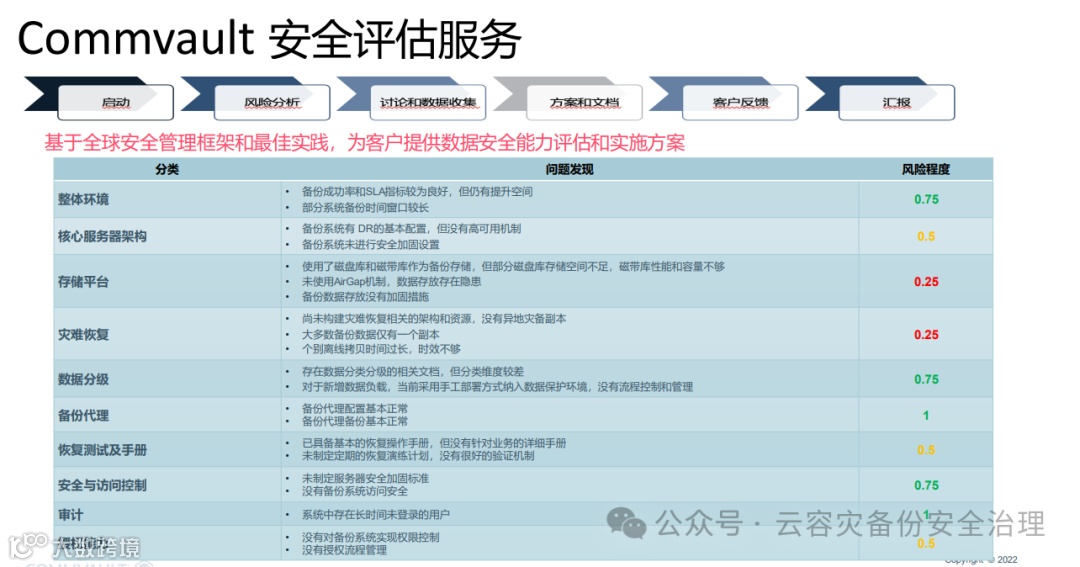Viewport: 1080px width, 567px height.
Task: Select the bullet 大多数备份数据仅有一个副本
Action: 371,335
